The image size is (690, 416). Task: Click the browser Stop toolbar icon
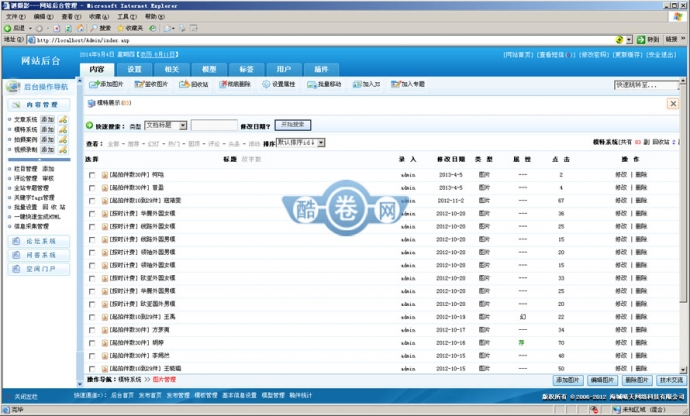(57, 28)
